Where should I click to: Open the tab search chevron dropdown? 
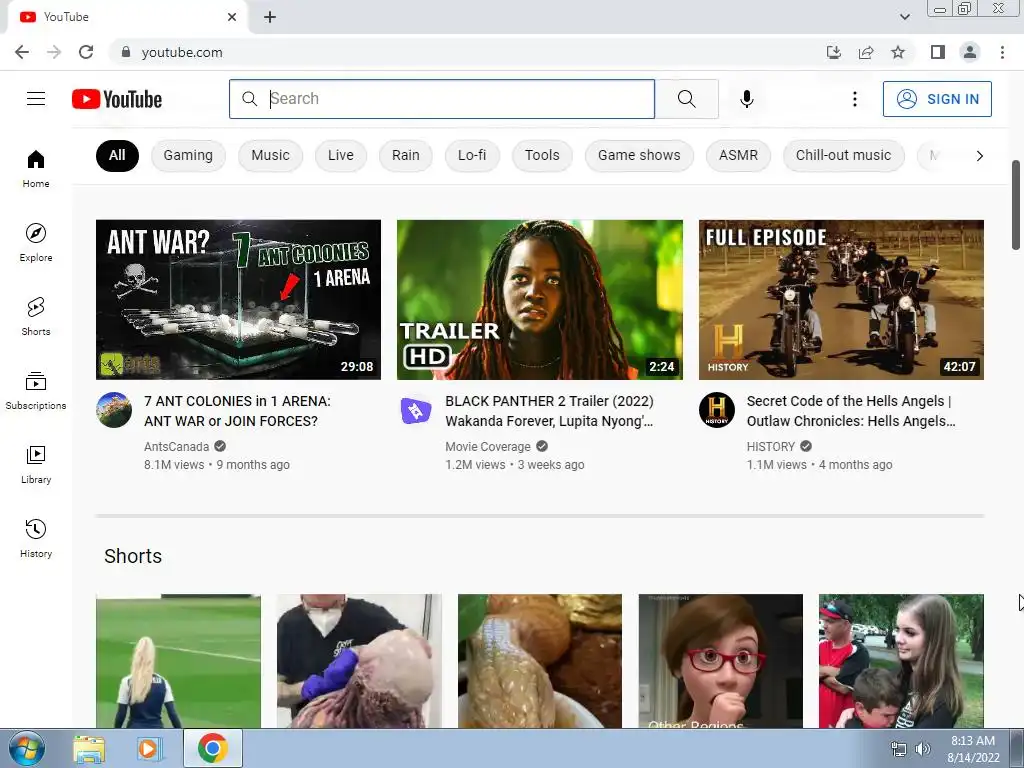(904, 17)
